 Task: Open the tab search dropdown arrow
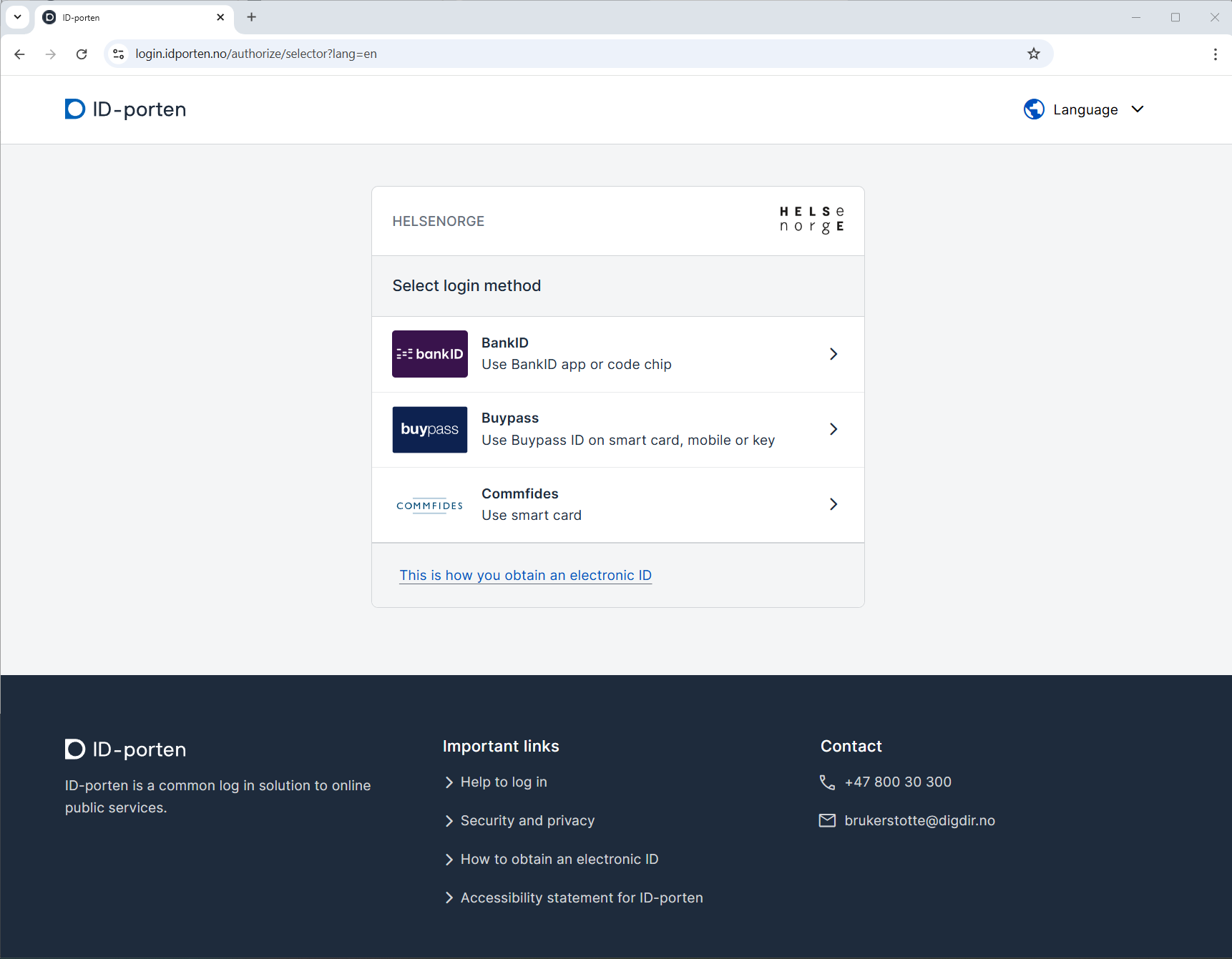click(x=17, y=17)
